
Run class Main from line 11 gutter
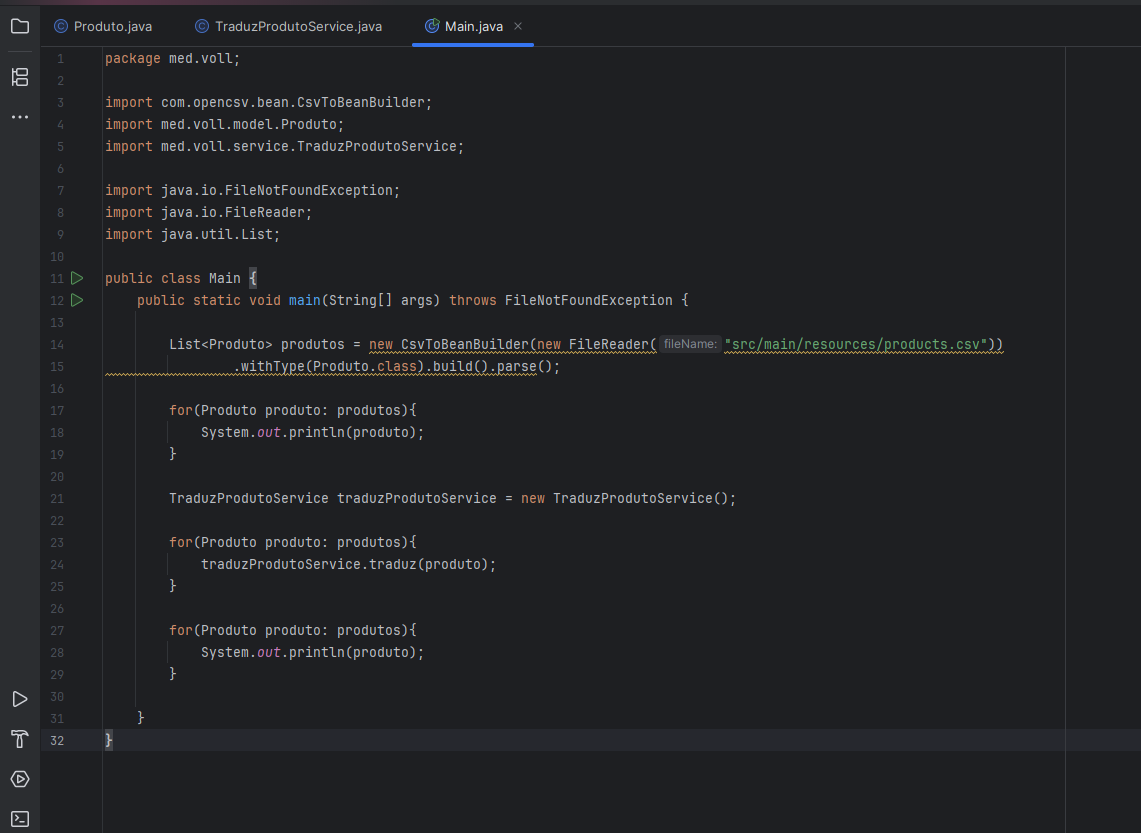coord(77,278)
